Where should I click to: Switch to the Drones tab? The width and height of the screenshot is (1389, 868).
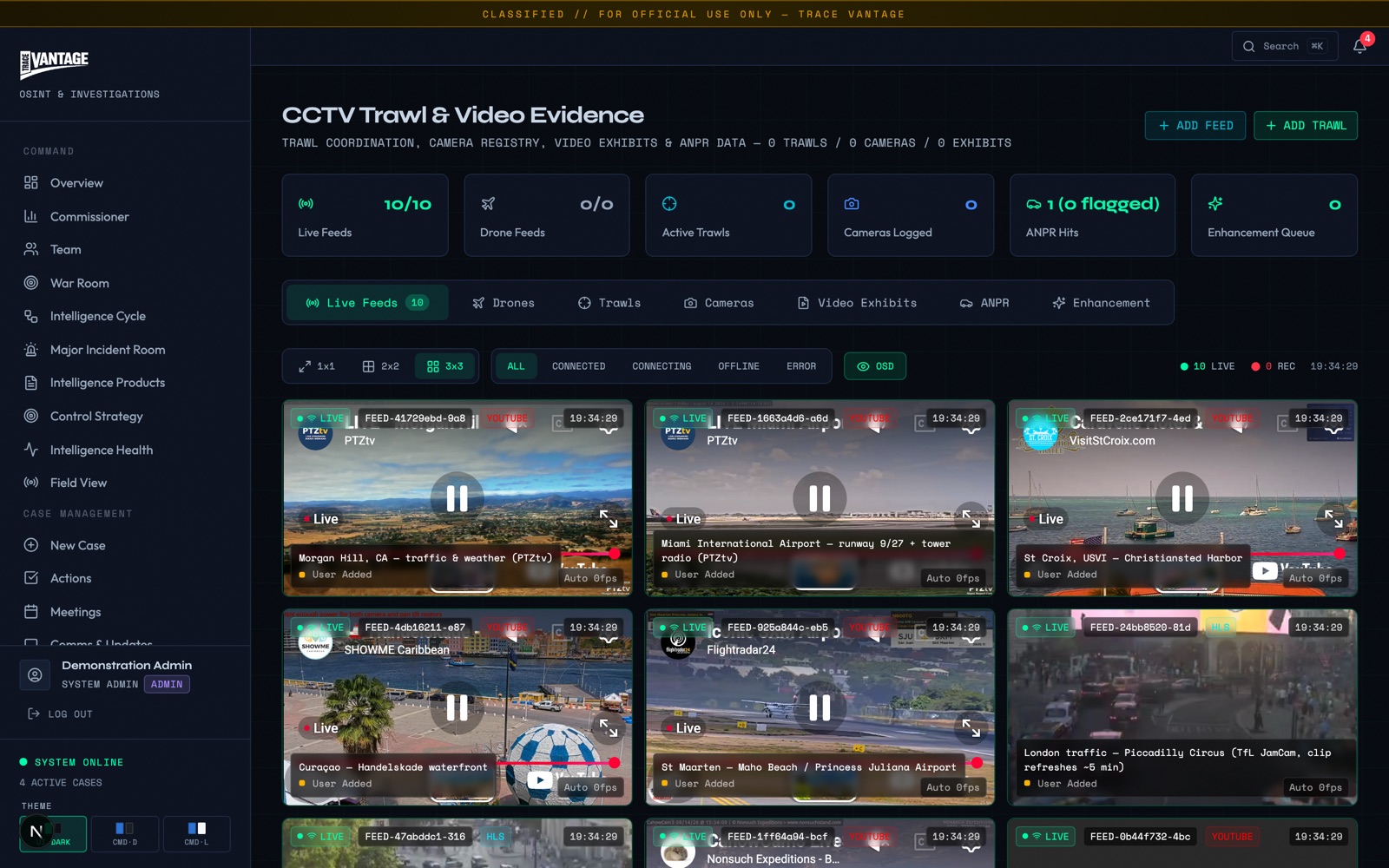(504, 303)
